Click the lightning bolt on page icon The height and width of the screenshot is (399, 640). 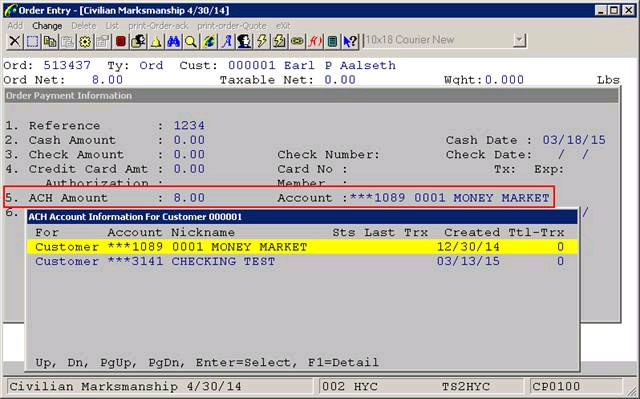click(280, 41)
